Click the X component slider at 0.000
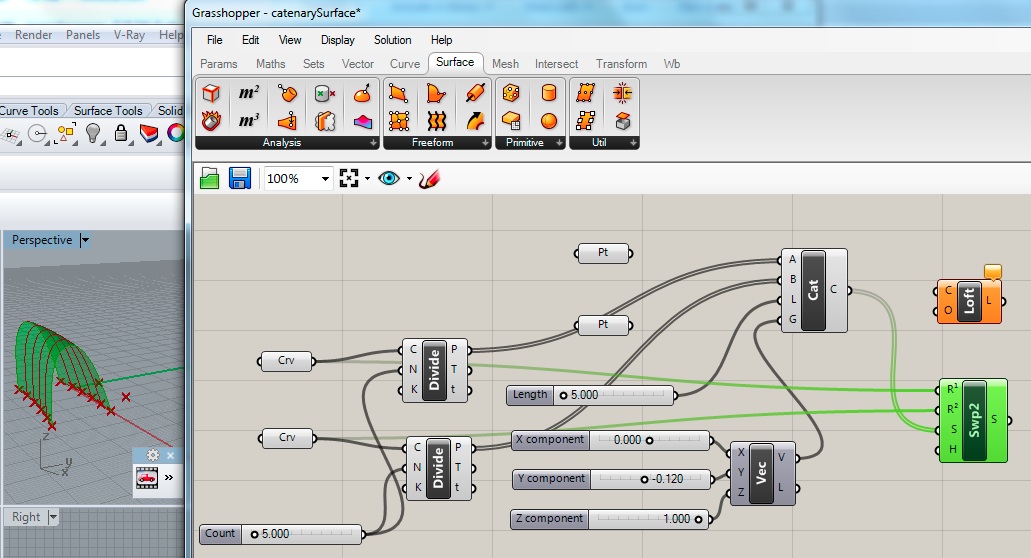 [x=611, y=440]
